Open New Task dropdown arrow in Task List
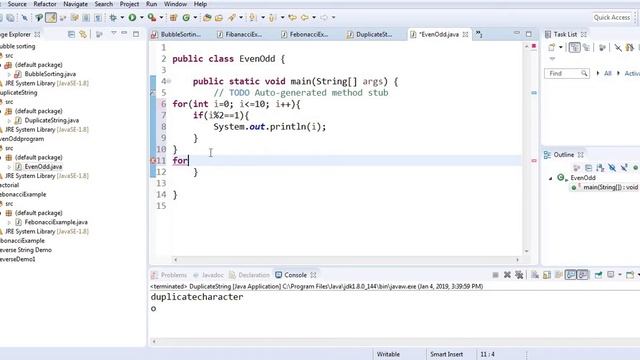The width and height of the screenshot is (640, 360). [x=561, y=48]
